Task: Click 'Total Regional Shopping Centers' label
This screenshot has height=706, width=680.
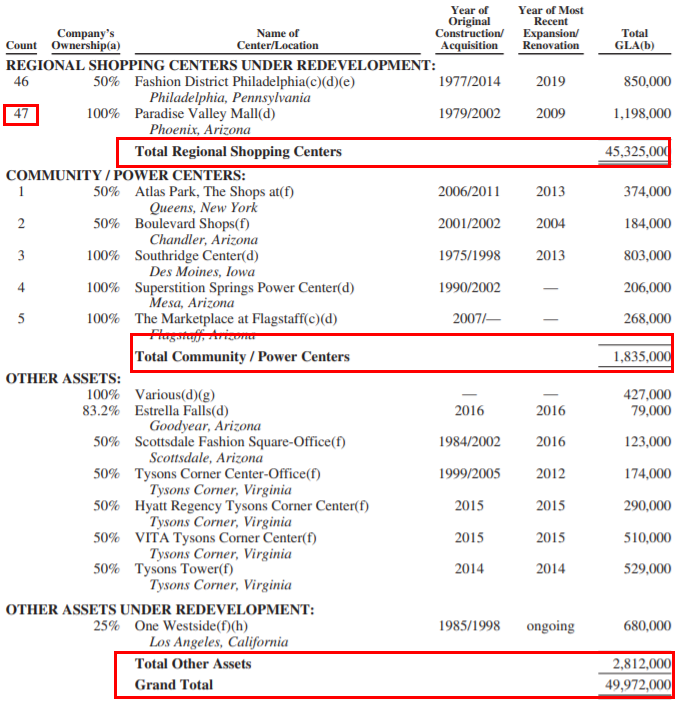Action: [238, 152]
